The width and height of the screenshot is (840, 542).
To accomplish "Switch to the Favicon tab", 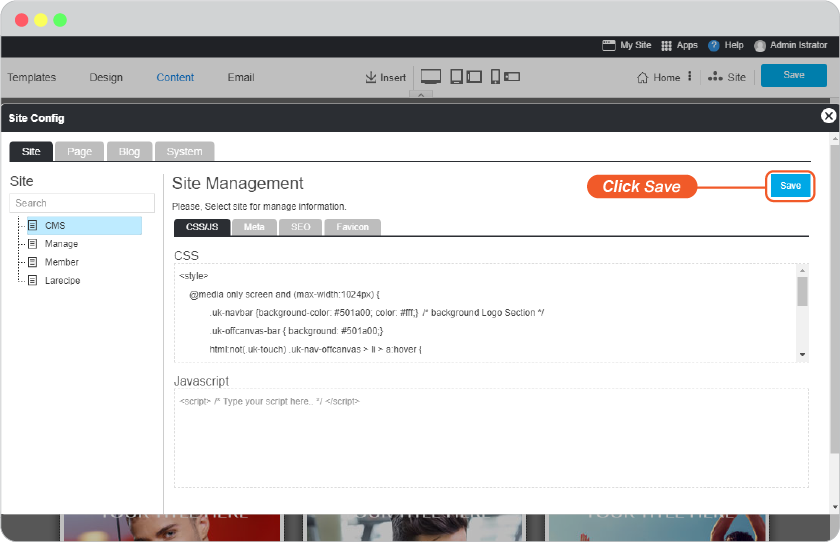I will pyautogui.click(x=352, y=227).
